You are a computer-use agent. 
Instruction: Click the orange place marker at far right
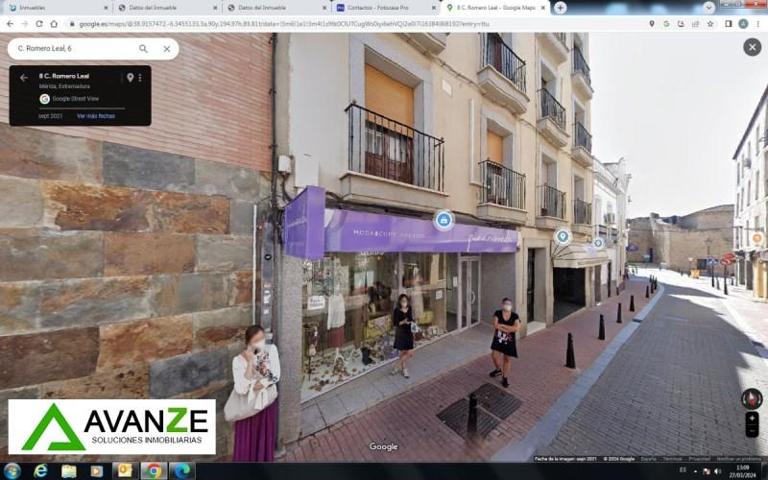(x=757, y=239)
